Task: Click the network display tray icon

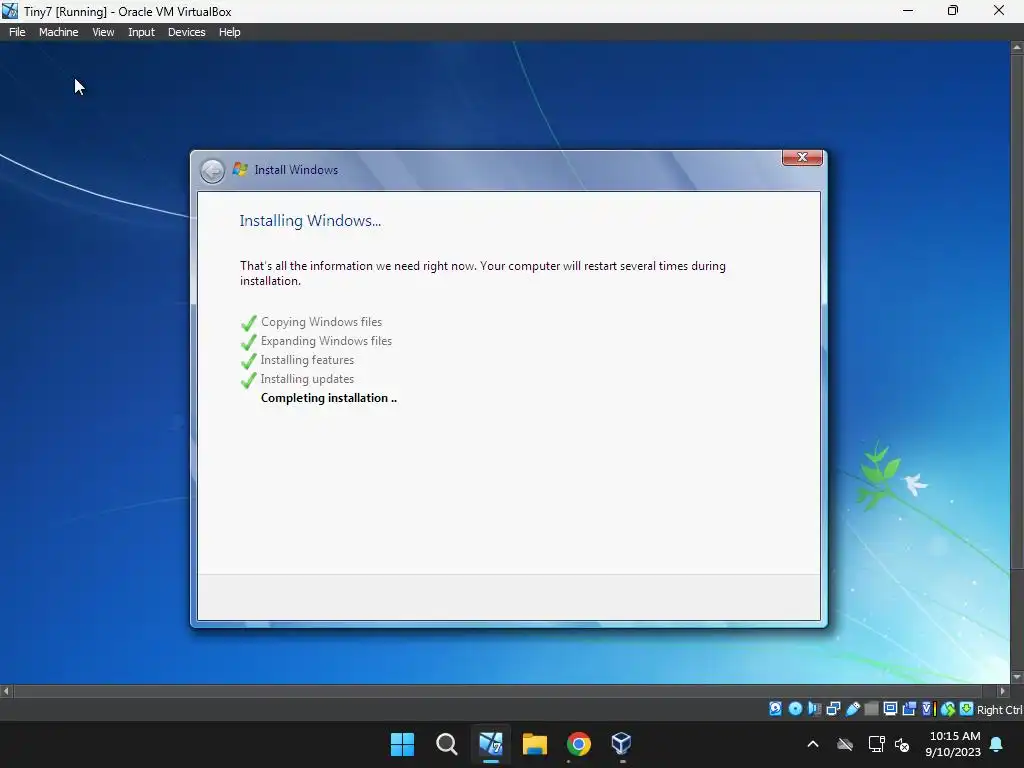Action: pos(876,744)
